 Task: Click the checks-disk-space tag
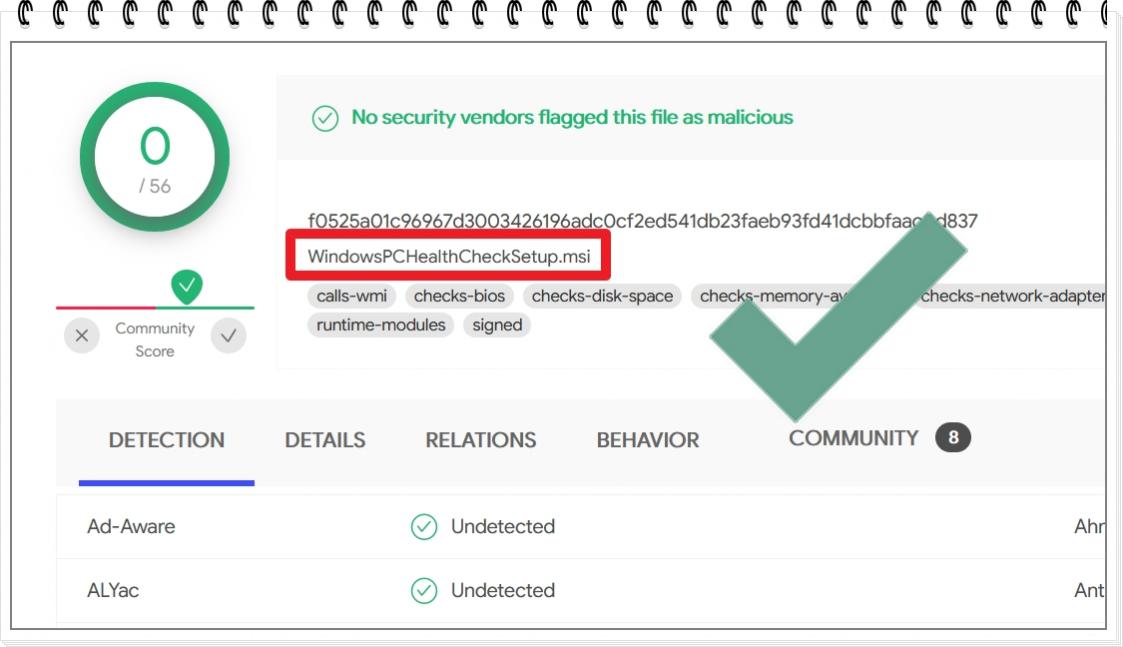(602, 296)
